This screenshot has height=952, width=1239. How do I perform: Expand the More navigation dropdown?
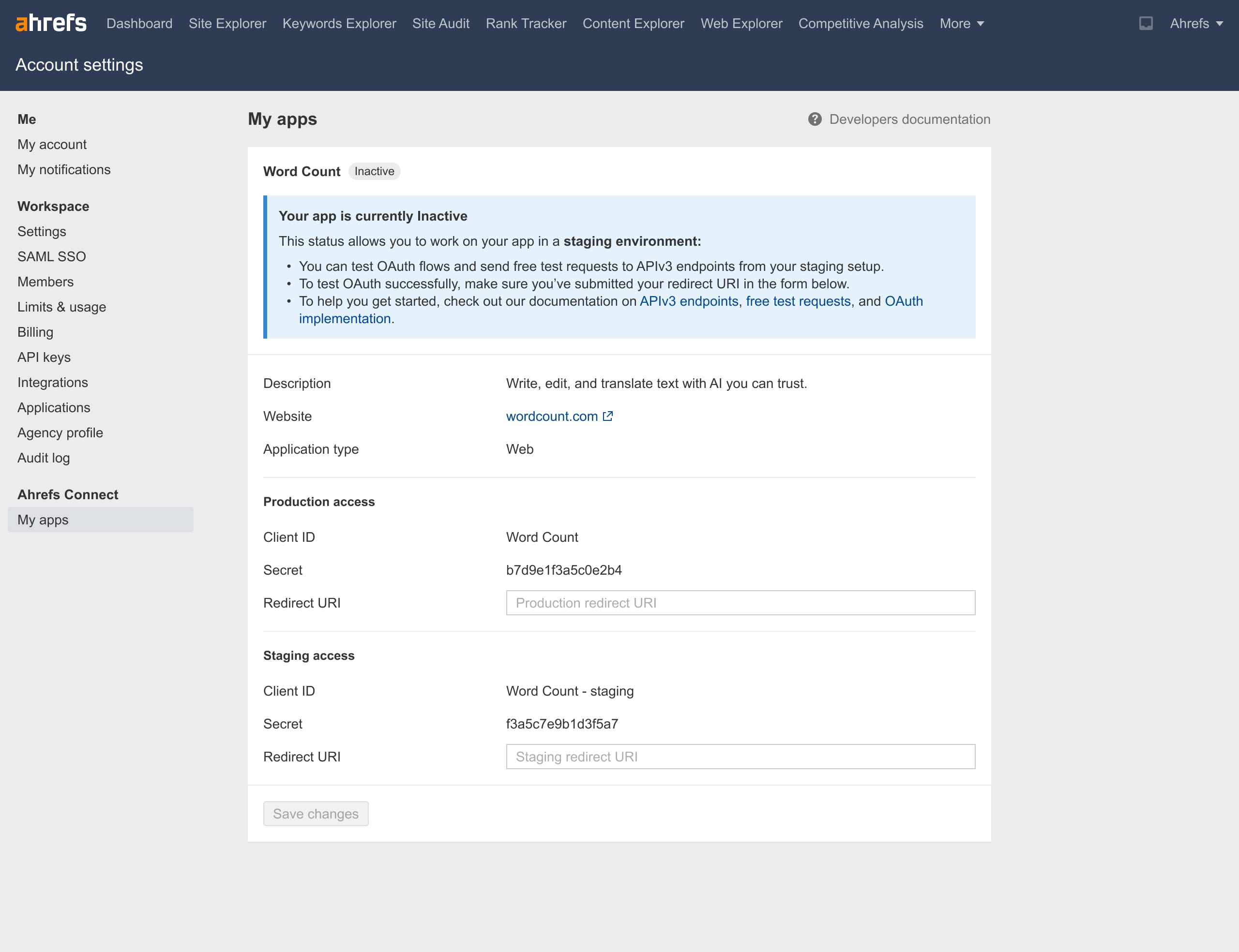[961, 23]
